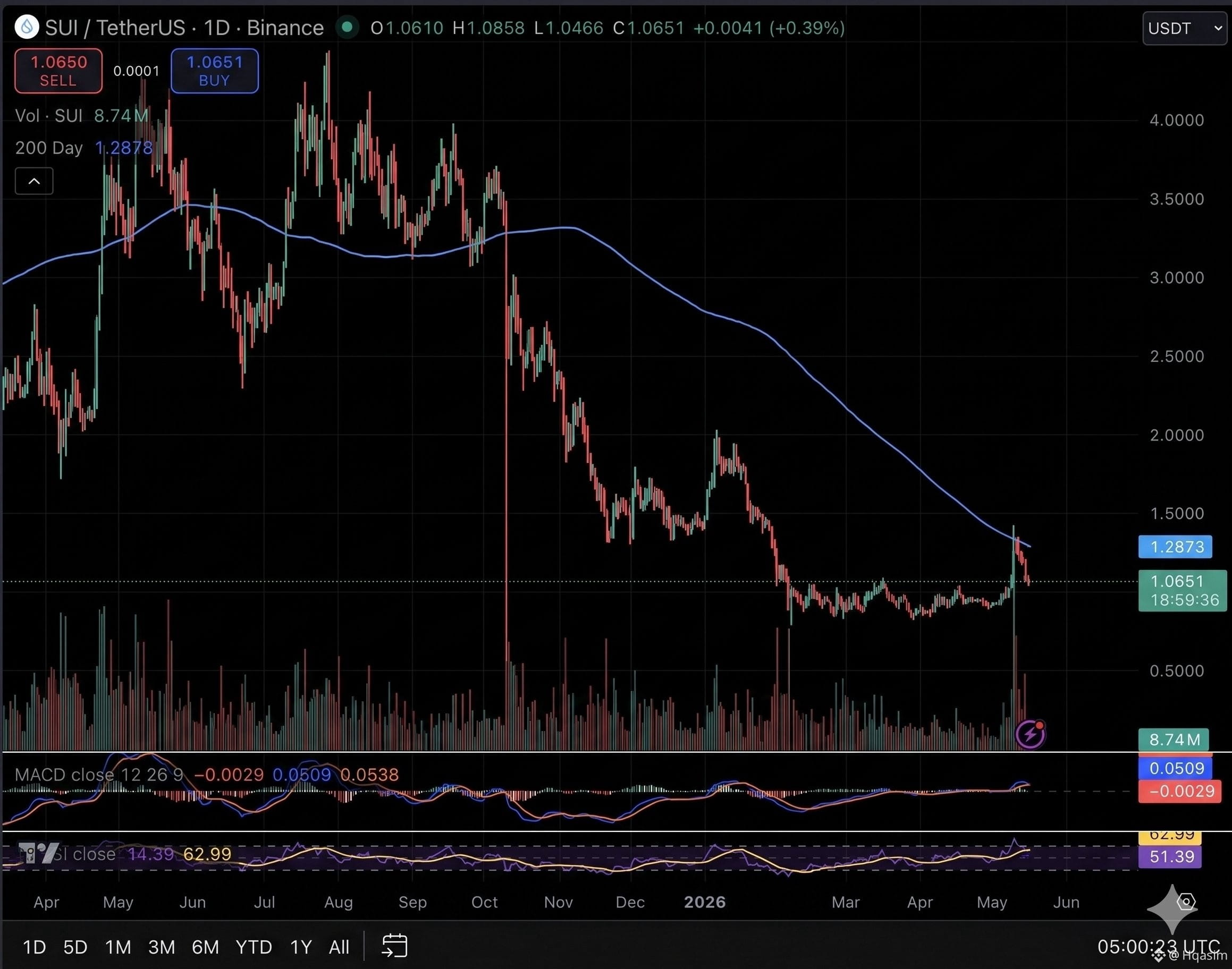Click the SUI coin logo icon
1232x969 pixels.
(27, 27)
